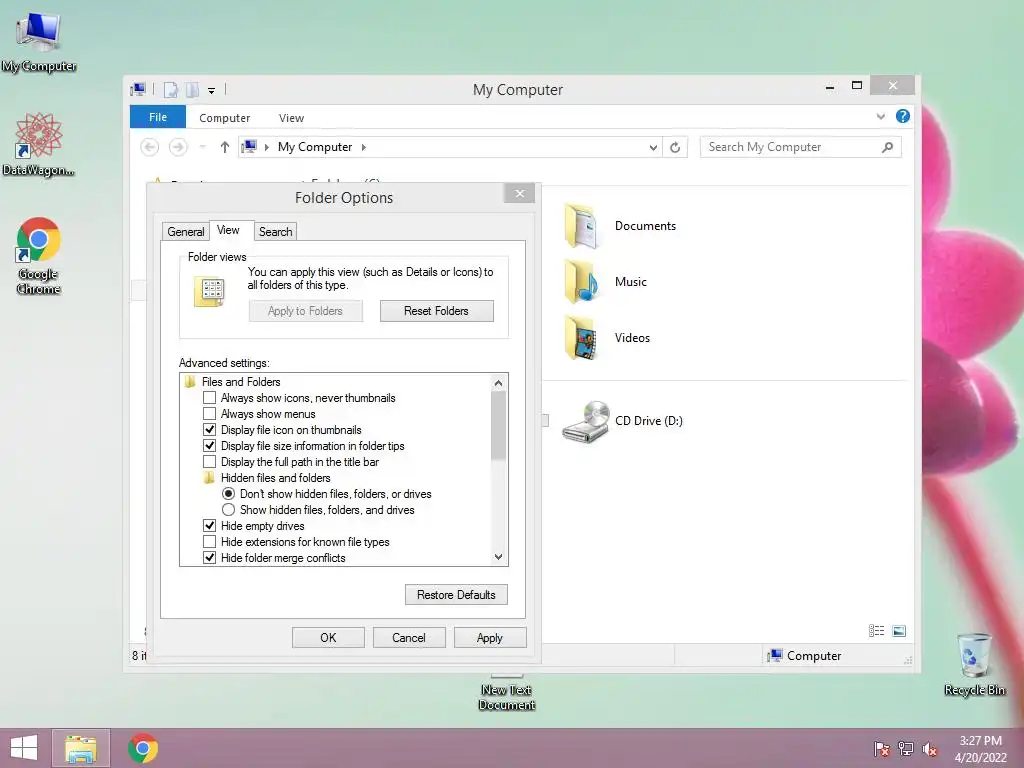Click File Explorer in the taskbar
Viewport: 1024px width, 768px height.
point(80,748)
